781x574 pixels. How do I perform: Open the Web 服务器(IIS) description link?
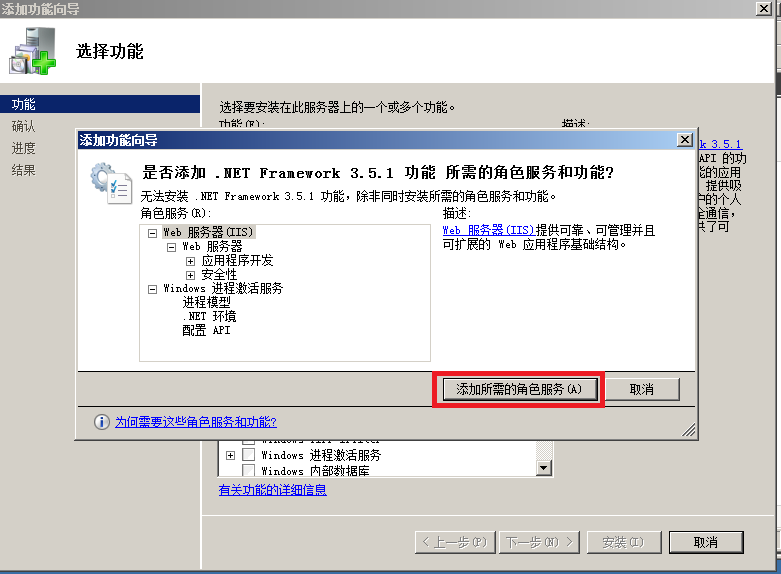coord(488,230)
